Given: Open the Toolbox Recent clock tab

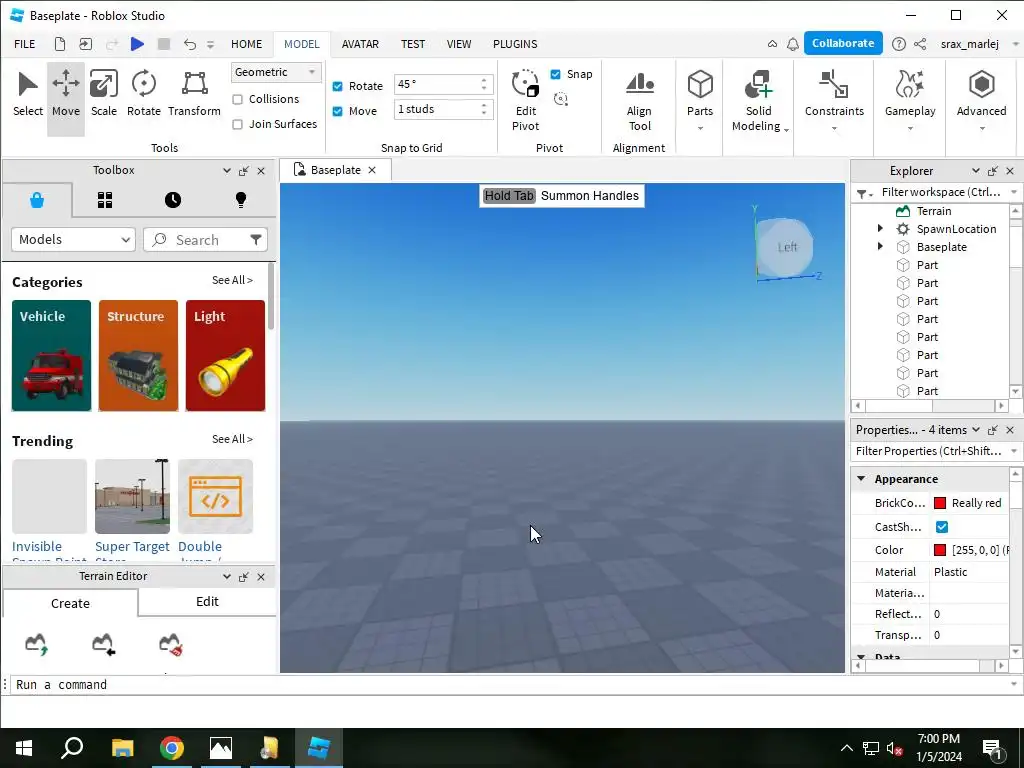Looking at the screenshot, I should pyautogui.click(x=173, y=200).
